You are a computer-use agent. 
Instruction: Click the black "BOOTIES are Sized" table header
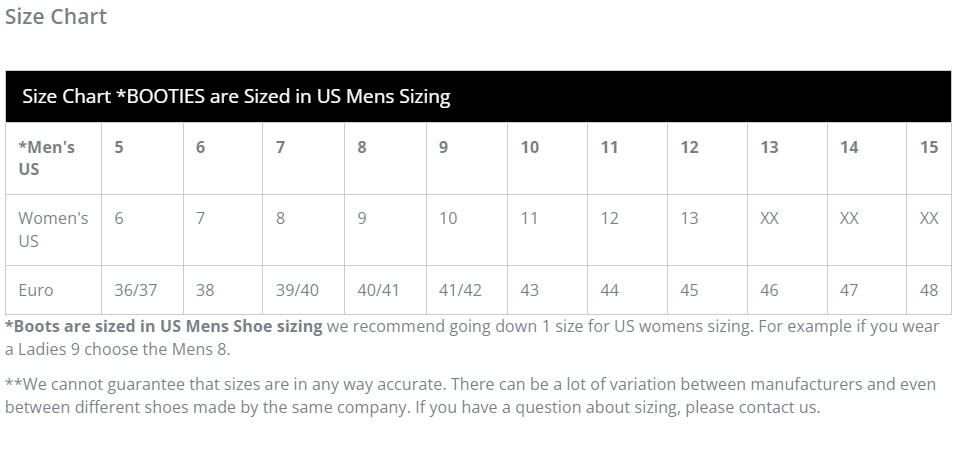click(x=236, y=97)
